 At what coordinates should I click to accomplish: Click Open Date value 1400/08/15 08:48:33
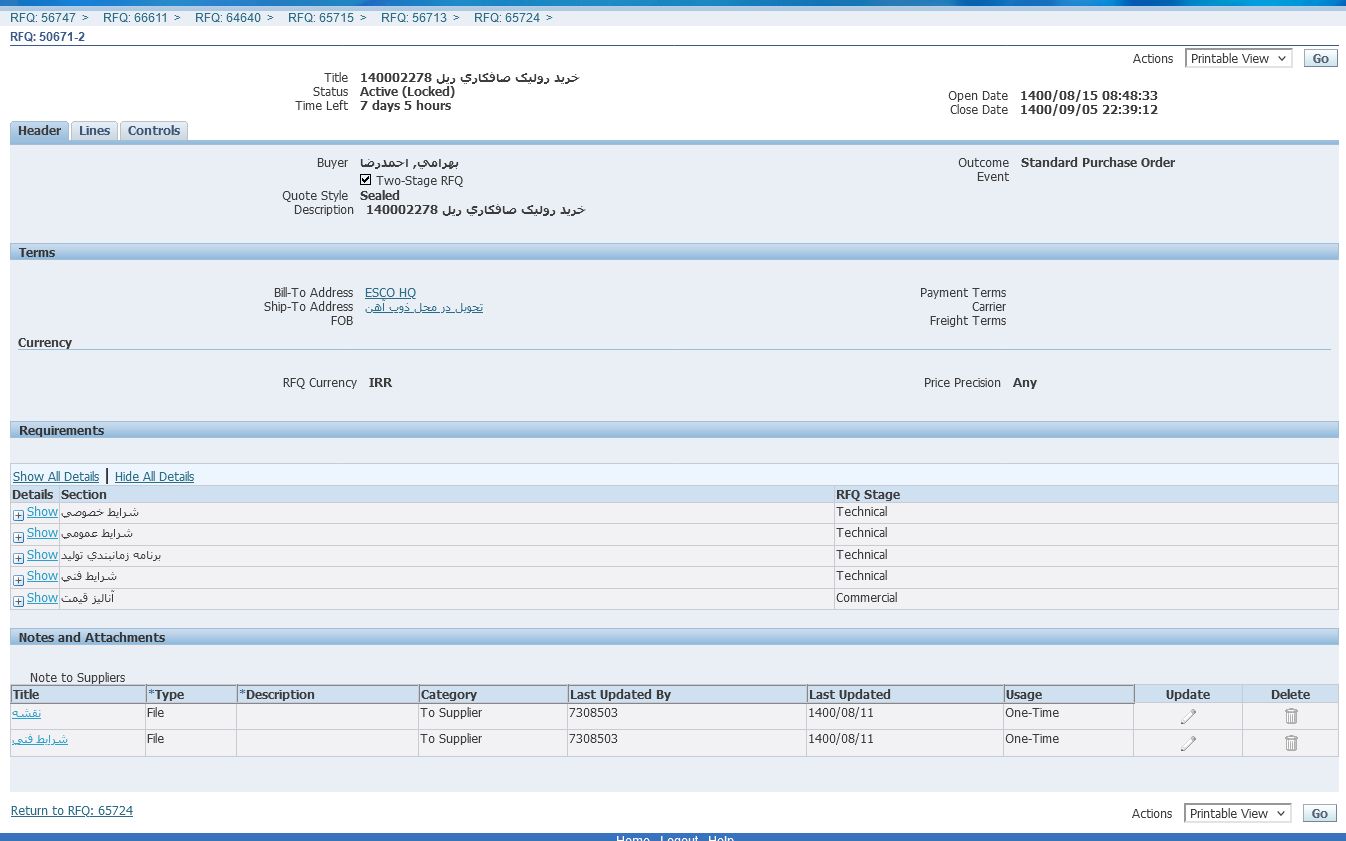click(x=1089, y=96)
